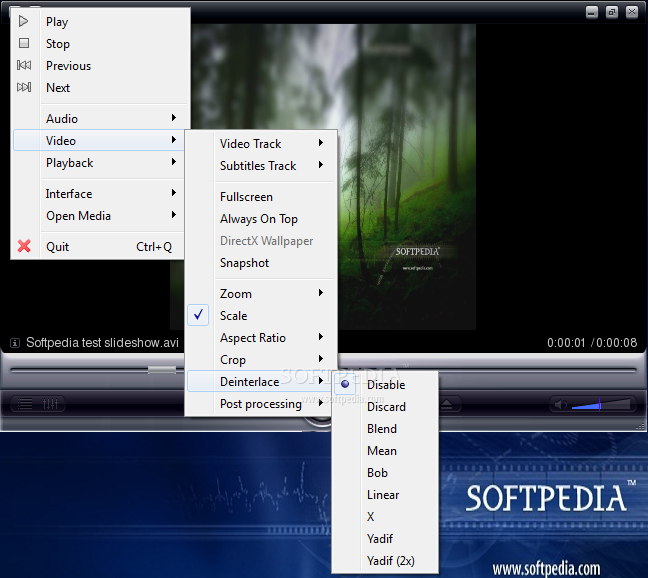Click the window resize grip corner
This screenshot has width=648, height=578.
[640, 426]
